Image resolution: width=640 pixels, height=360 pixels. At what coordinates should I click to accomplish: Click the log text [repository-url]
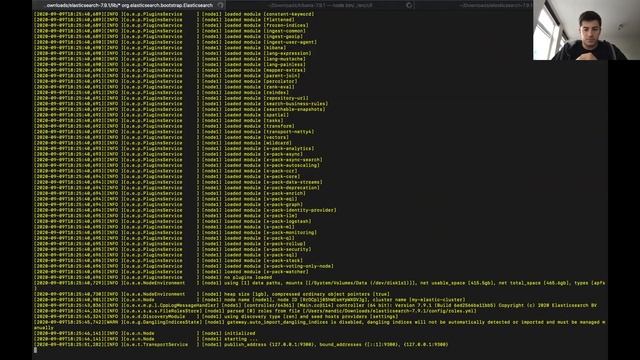pos(286,98)
